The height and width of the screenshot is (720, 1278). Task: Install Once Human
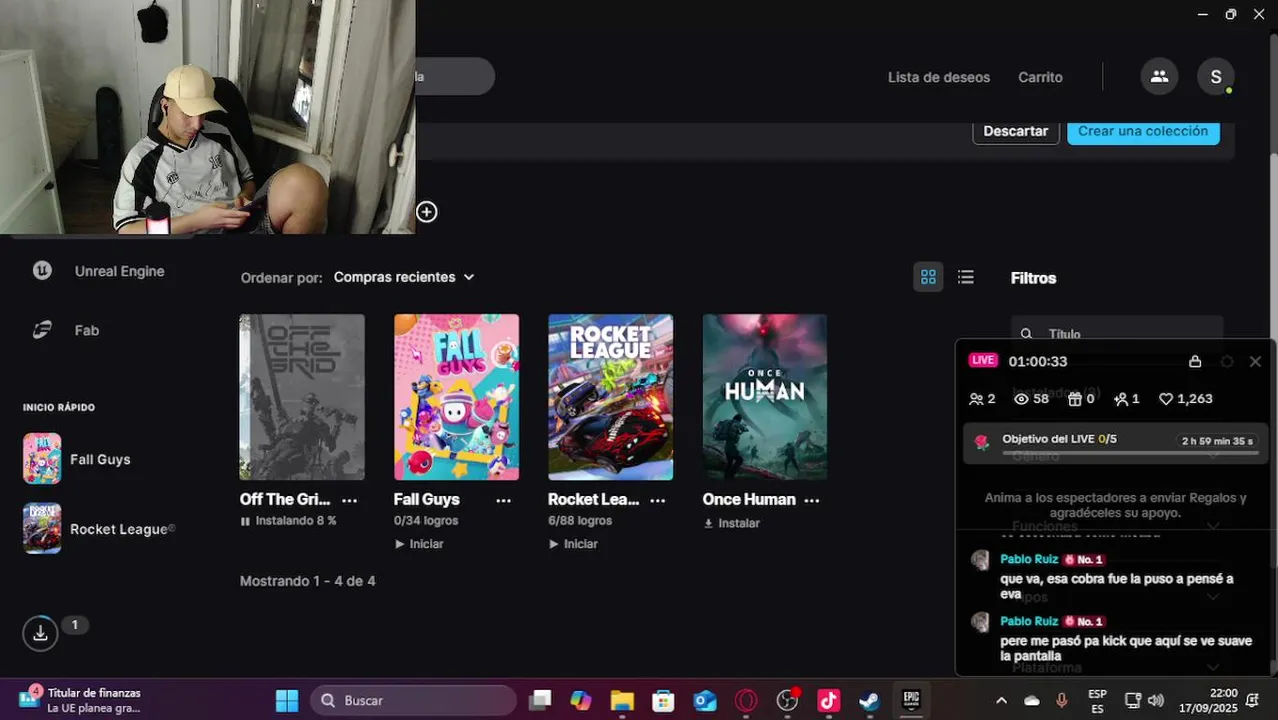pos(731,523)
